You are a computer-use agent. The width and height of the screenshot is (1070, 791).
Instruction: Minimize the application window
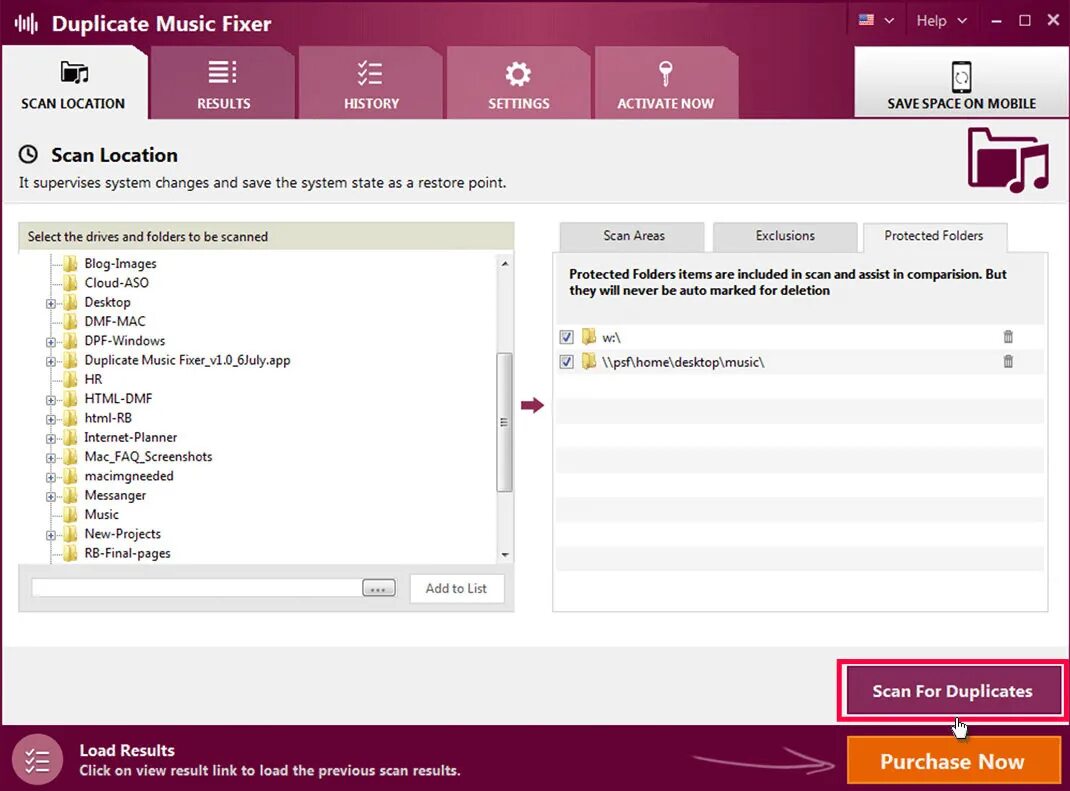click(x=997, y=21)
